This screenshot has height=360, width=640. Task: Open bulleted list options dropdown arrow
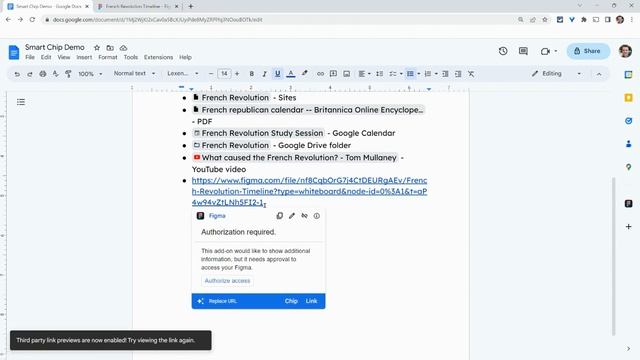tap(419, 74)
